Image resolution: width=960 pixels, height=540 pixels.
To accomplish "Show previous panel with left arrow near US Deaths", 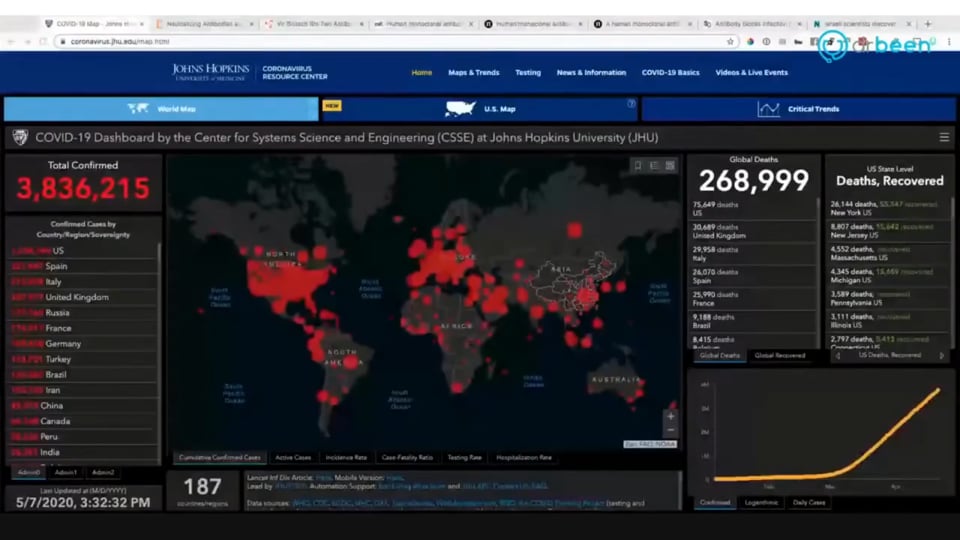I will [x=838, y=356].
